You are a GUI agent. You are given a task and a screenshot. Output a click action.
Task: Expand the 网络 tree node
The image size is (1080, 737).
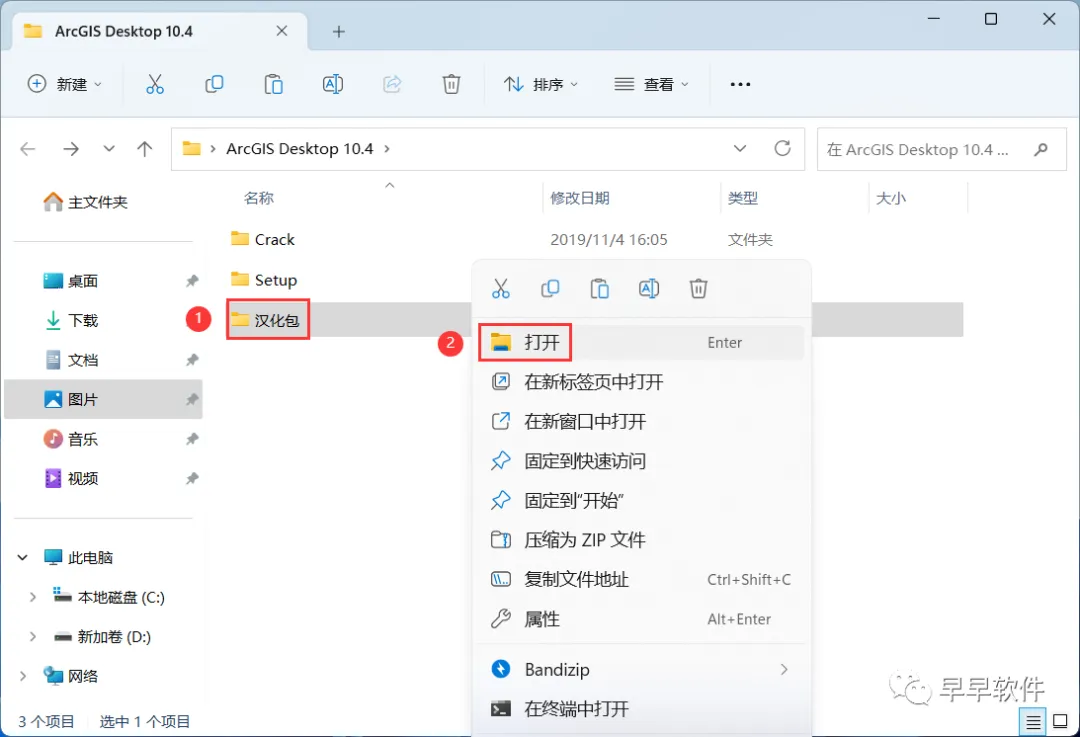pos(23,676)
